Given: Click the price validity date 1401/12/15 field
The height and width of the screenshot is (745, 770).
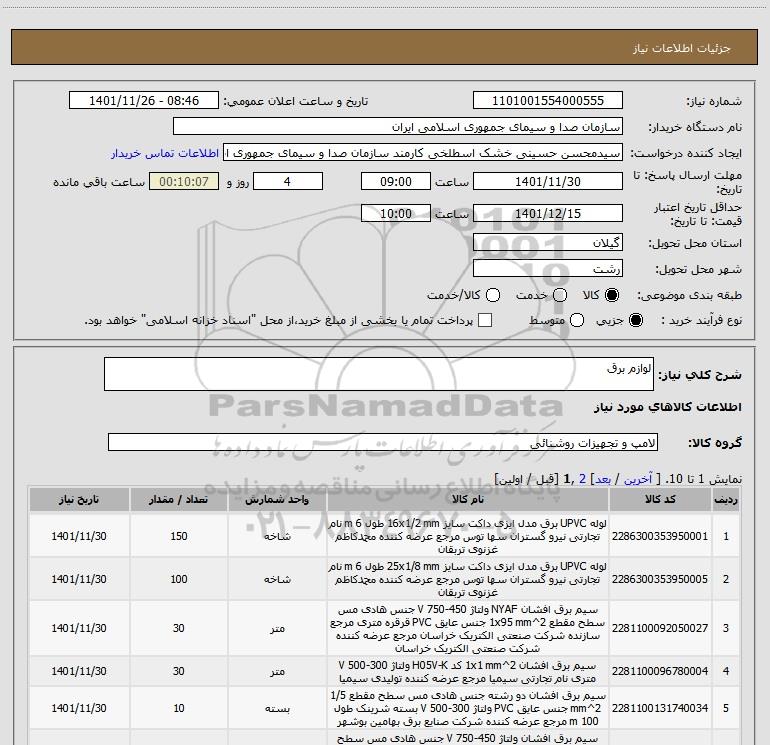Looking at the screenshot, I should point(548,213).
